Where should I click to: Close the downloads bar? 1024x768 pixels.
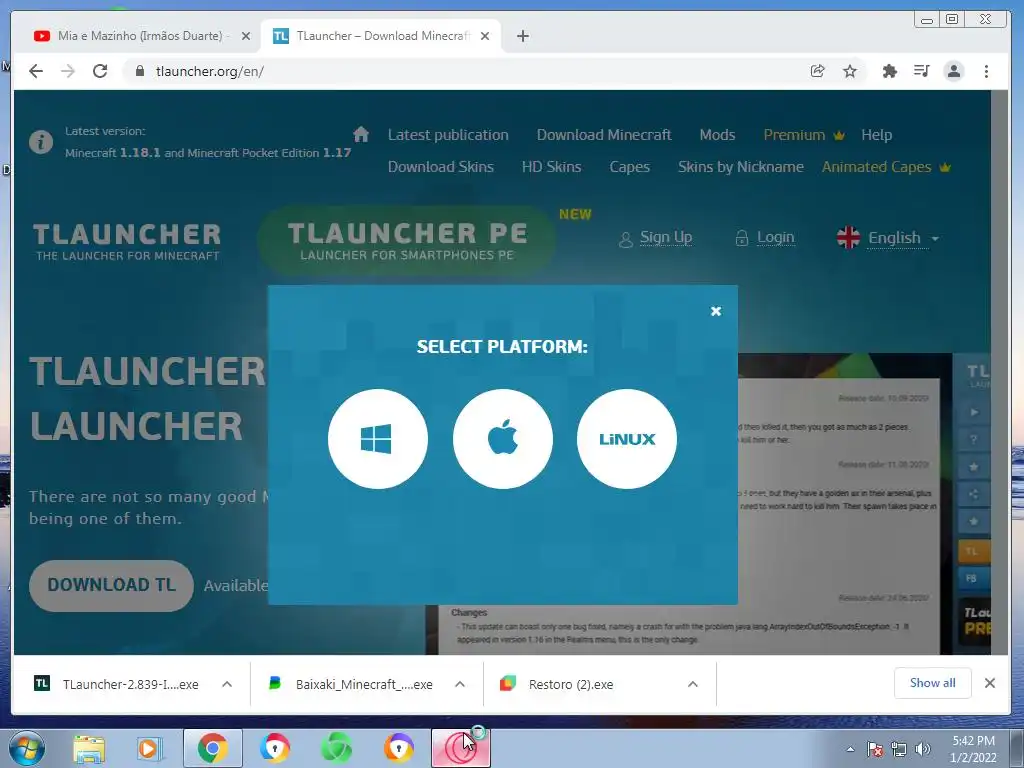point(989,683)
